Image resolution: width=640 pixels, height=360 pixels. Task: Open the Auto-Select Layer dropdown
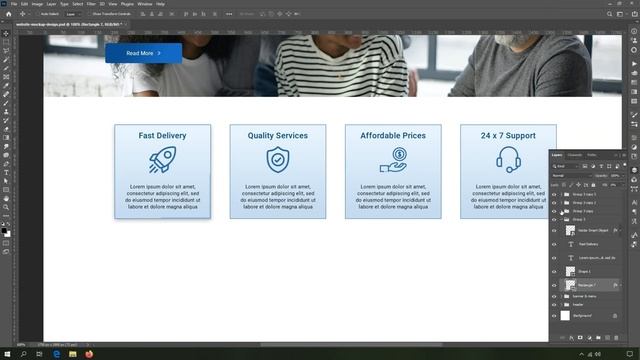[x=73, y=14]
